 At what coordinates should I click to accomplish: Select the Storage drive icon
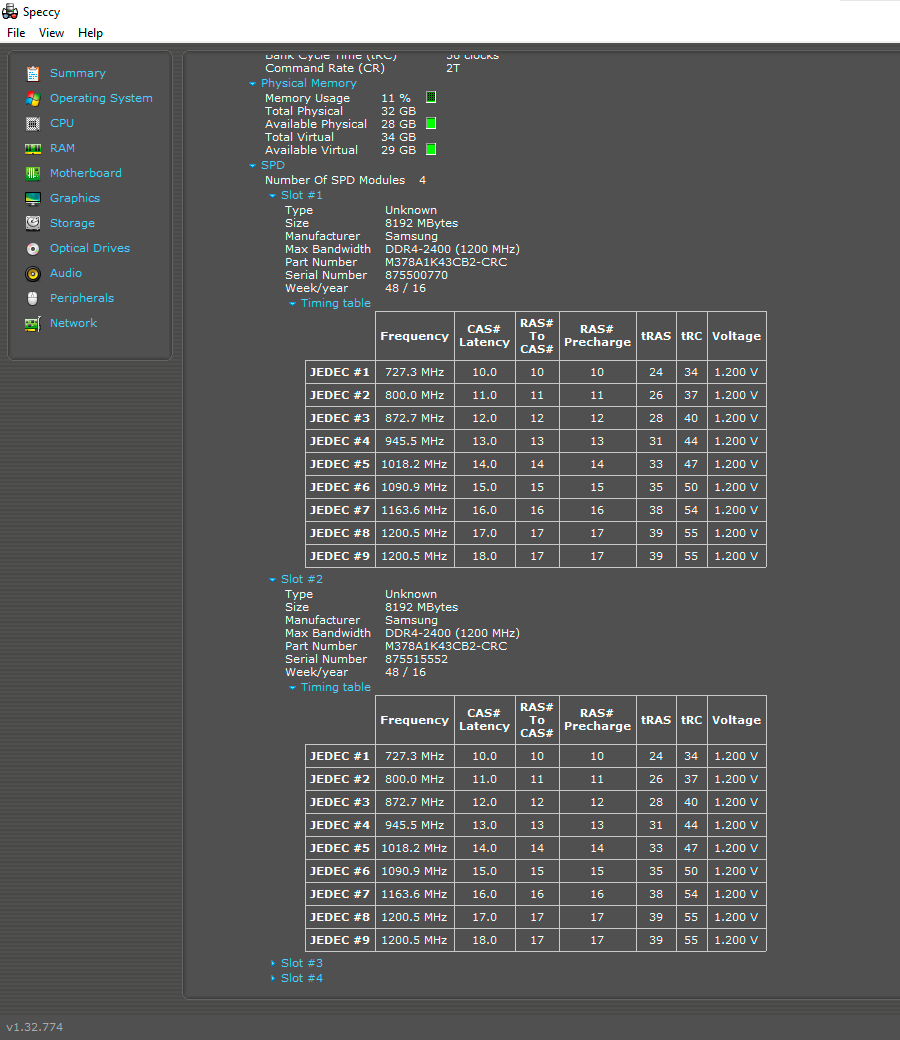coord(33,223)
